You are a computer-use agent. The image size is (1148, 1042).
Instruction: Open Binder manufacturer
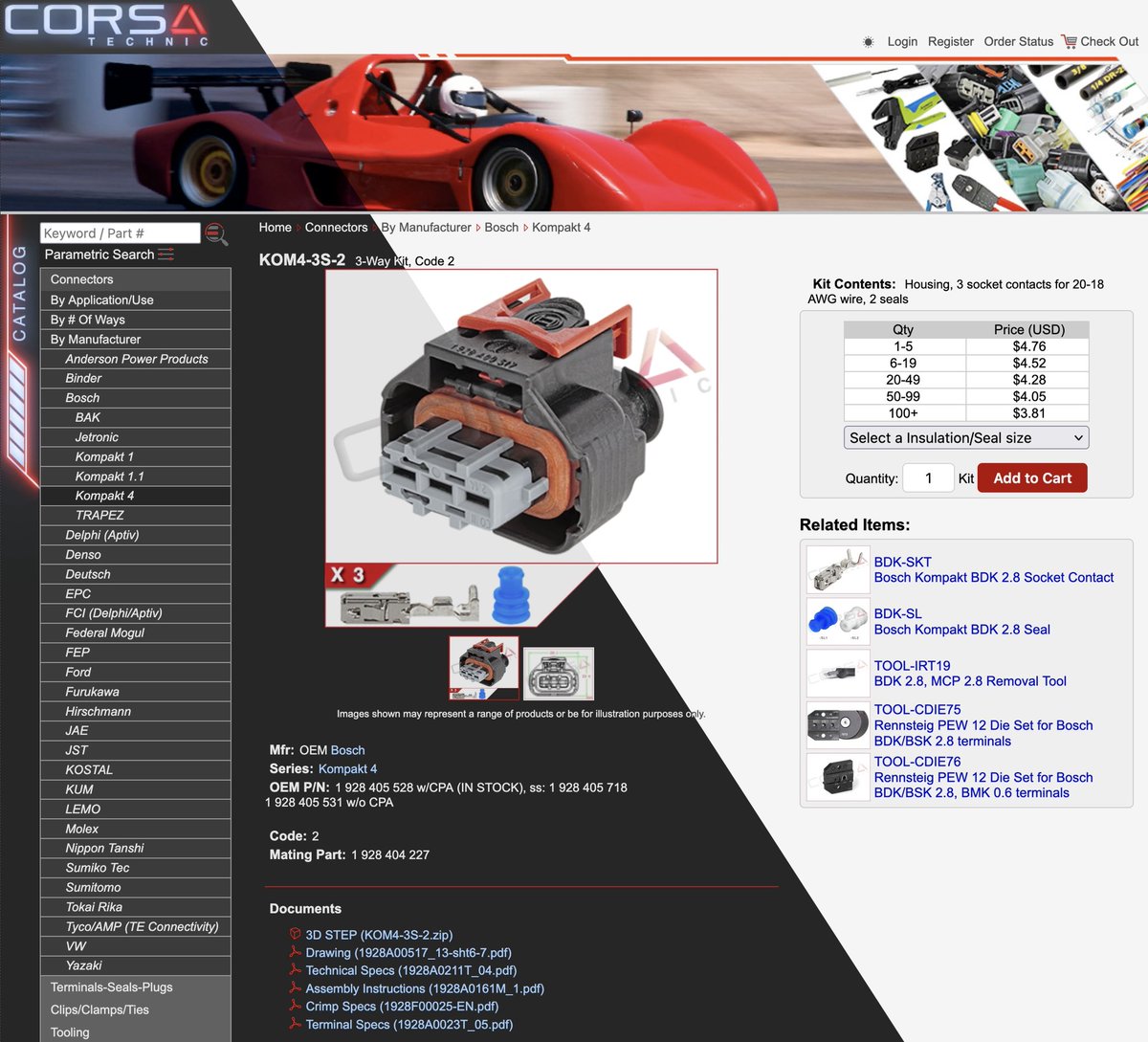136,378
